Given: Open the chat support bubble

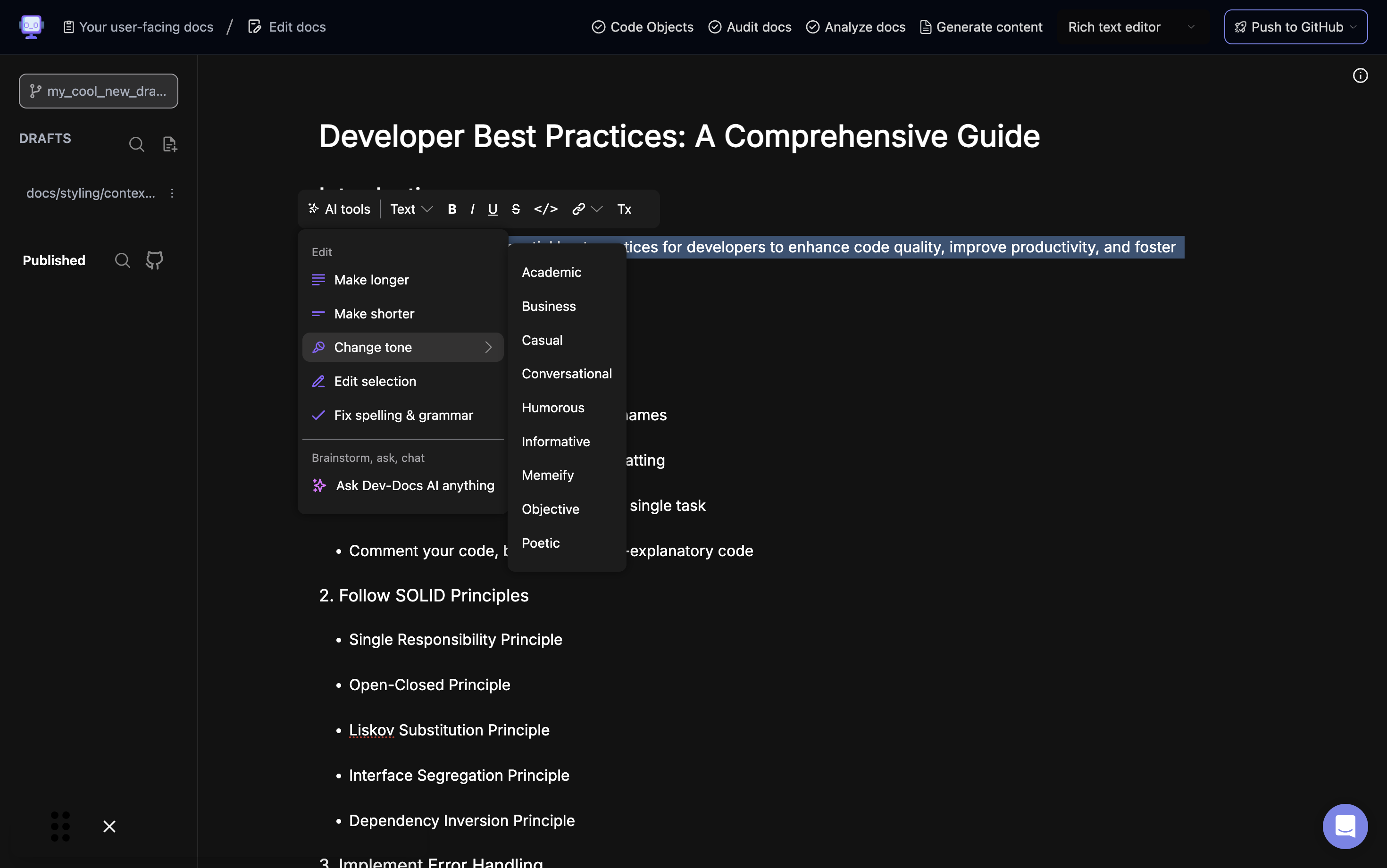Looking at the screenshot, I should [1345, 826].
